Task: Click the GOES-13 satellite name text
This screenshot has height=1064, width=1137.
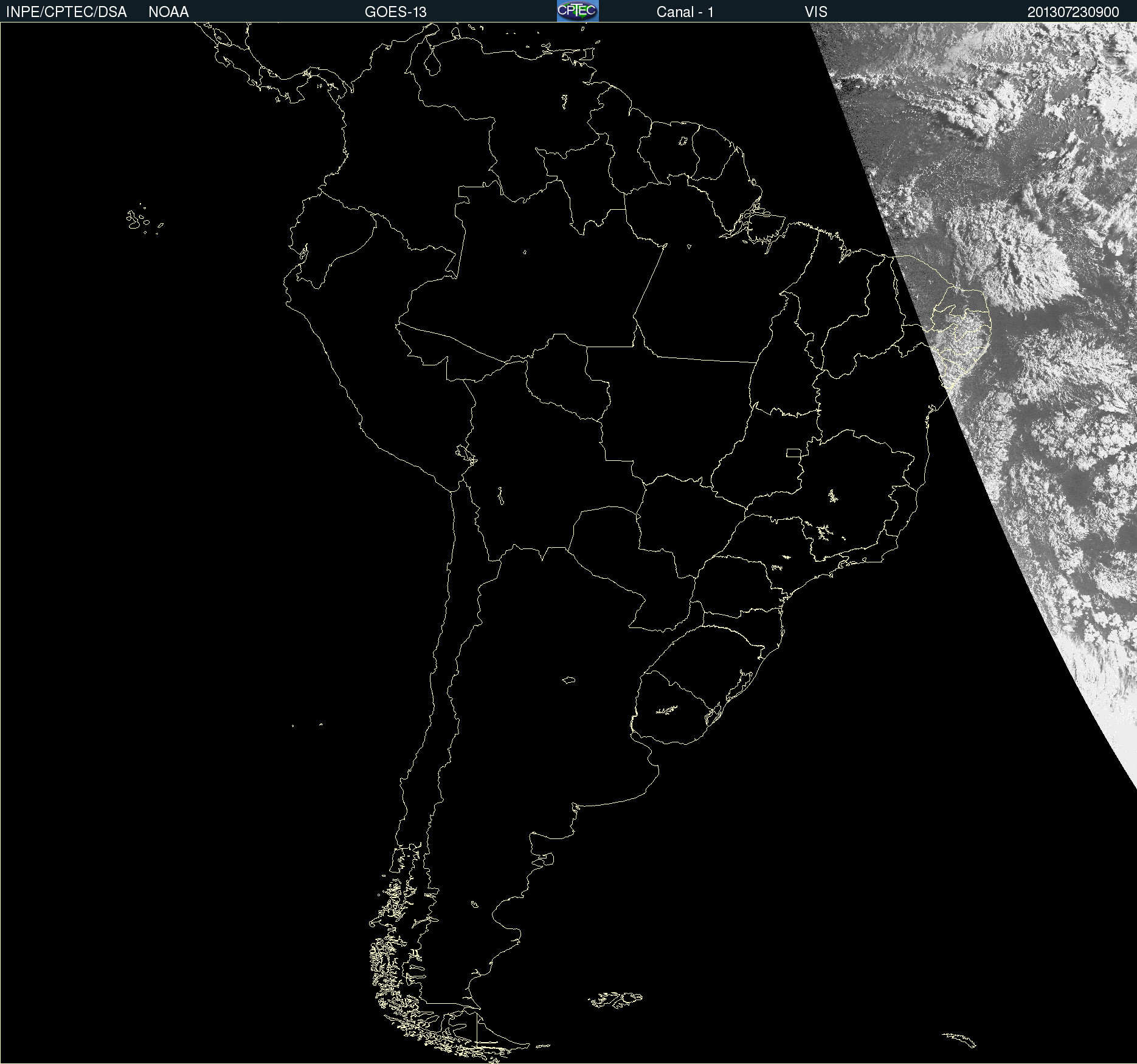Action: (x=395, y=12)
